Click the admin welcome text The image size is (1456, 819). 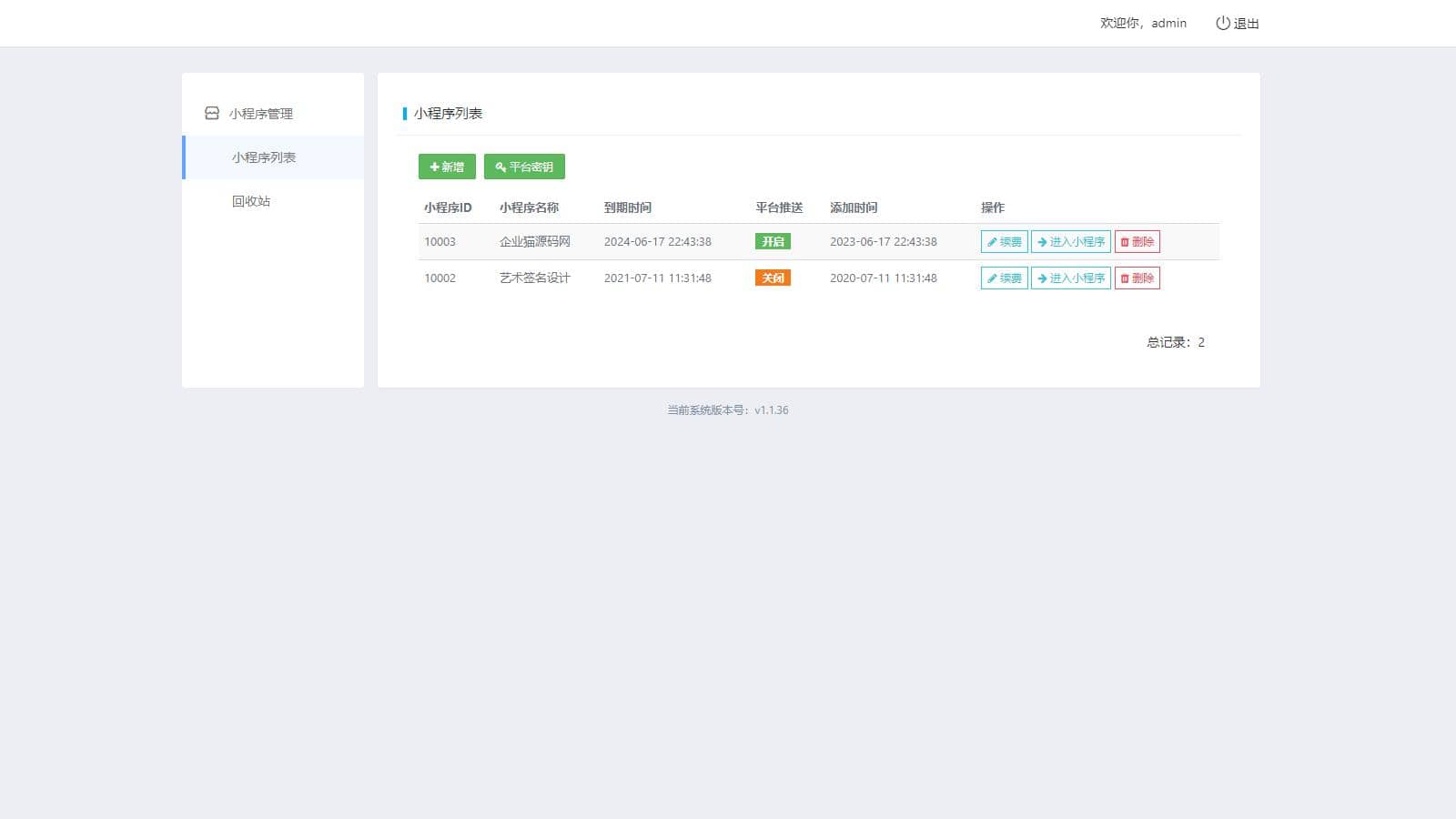click(x=1143, y=24)
